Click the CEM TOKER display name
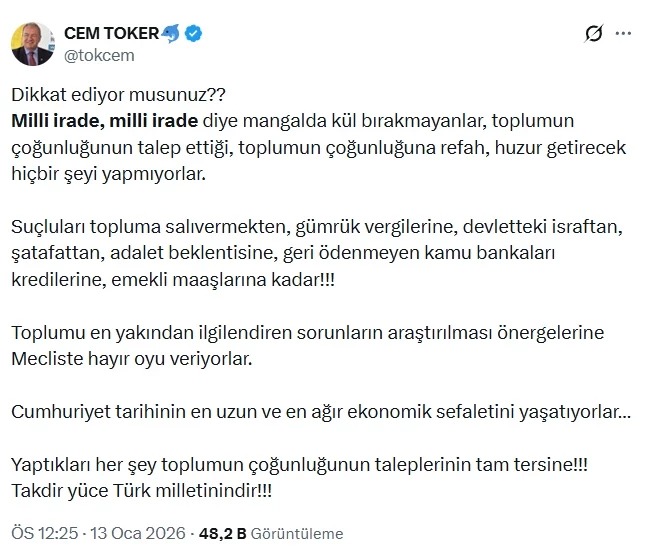The width and height of the screenshot is (650, 557). [x=111, y=34]
